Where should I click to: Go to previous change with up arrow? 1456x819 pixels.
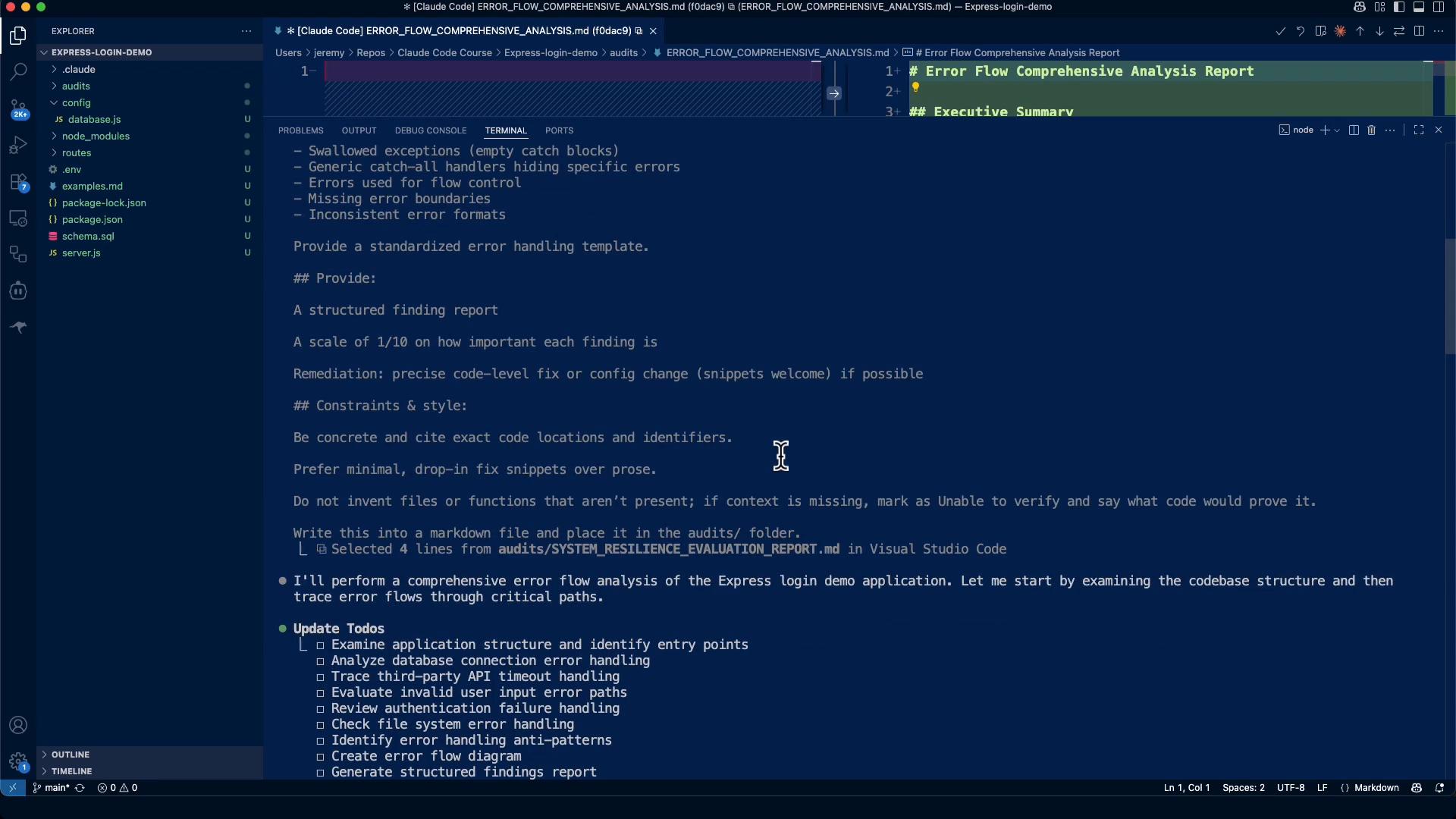(x=1360, y=31)
